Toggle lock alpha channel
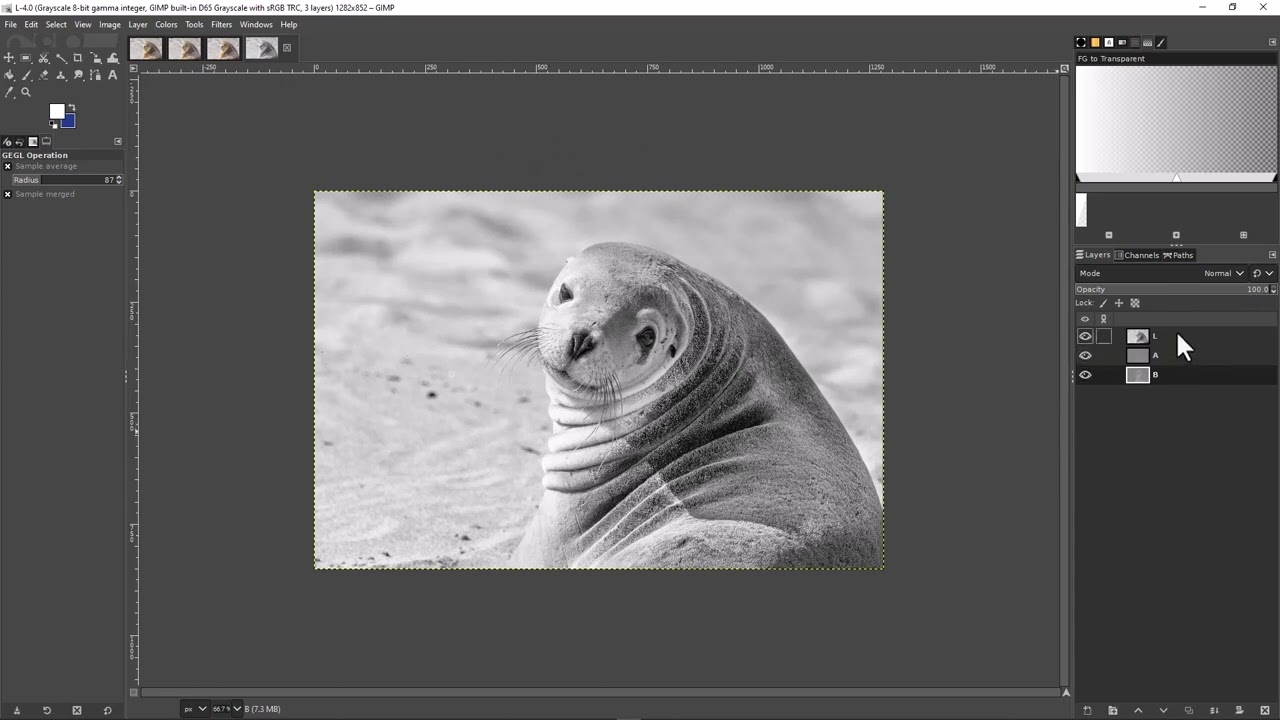 pos(1135,303)
